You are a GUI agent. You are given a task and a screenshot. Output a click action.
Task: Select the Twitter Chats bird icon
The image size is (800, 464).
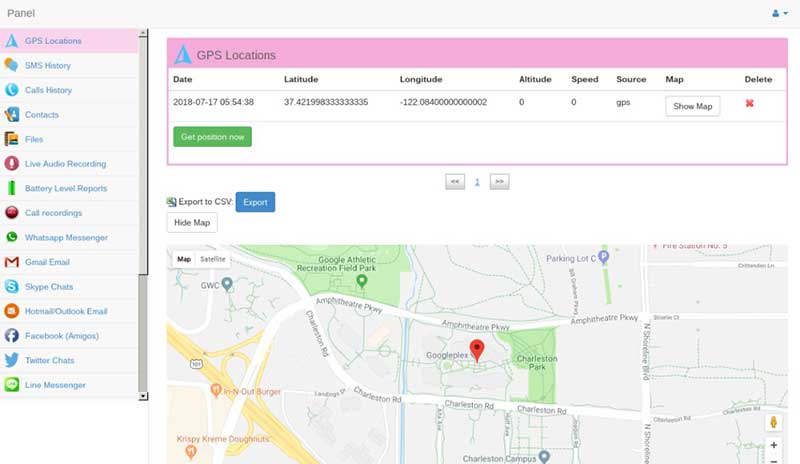pyautogui.click(x=11, y=360)
